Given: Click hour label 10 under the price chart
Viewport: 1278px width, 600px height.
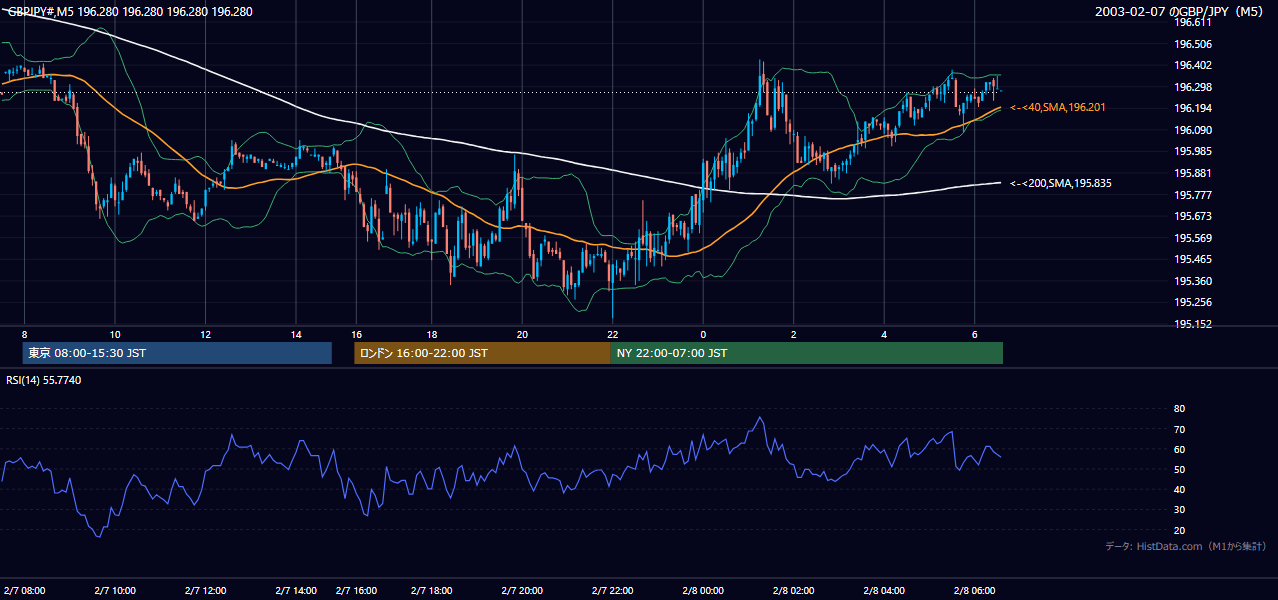Looking at the screenshot, I should pyautogui.click(x=115, y=334).
